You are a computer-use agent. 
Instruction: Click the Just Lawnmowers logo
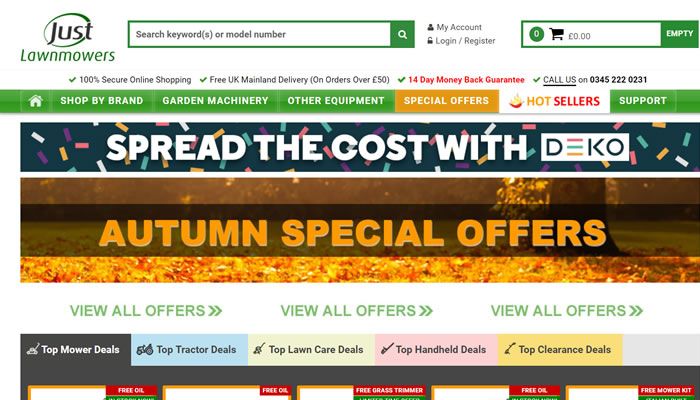click(x=68, y=37)
